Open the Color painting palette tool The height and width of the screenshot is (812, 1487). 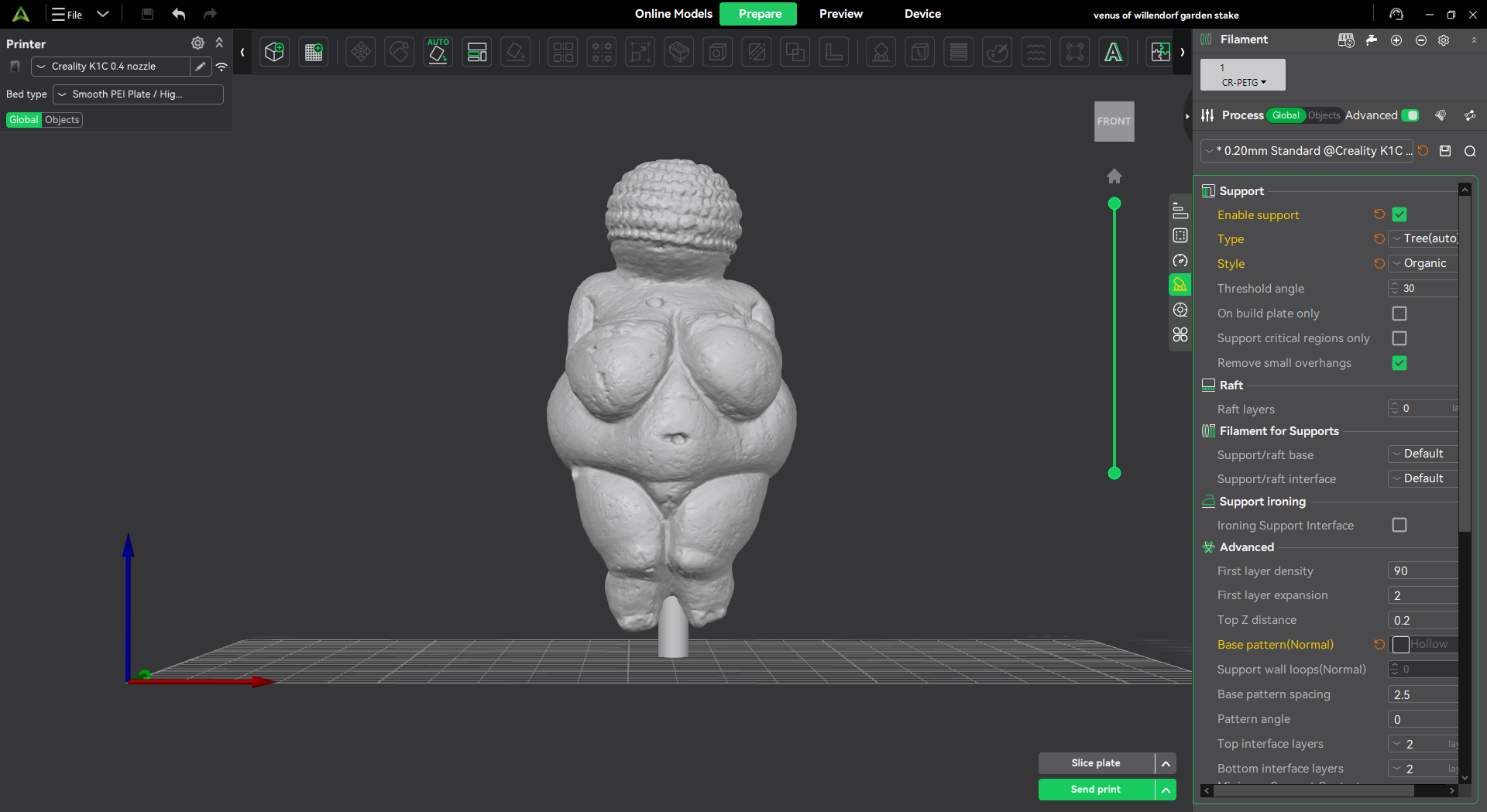click(x=998, y=52)
